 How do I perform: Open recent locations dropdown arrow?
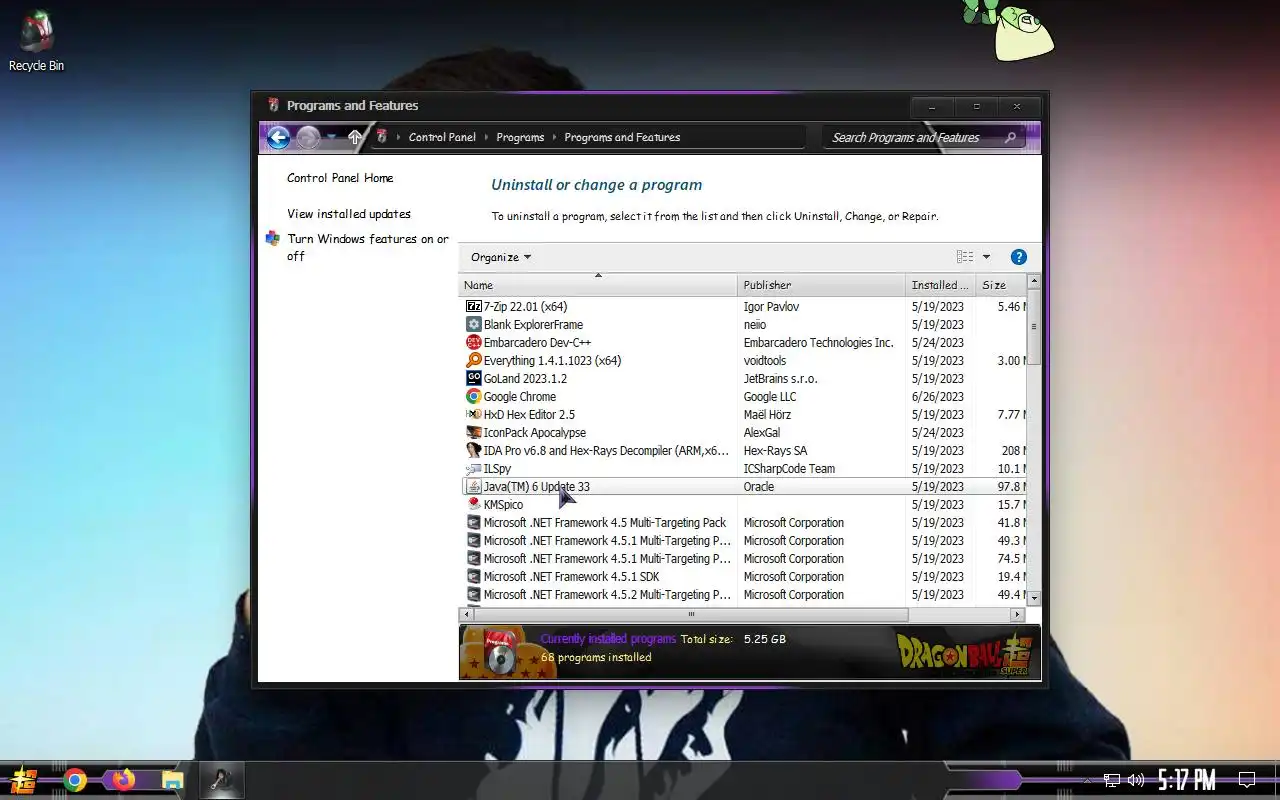(x=332, y=138)
